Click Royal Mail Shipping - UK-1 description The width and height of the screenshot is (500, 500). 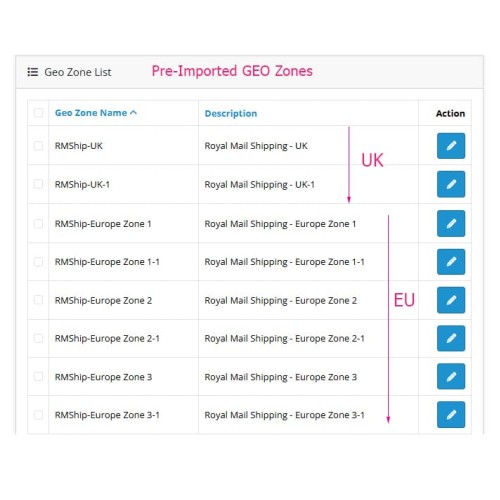point(259,185)
